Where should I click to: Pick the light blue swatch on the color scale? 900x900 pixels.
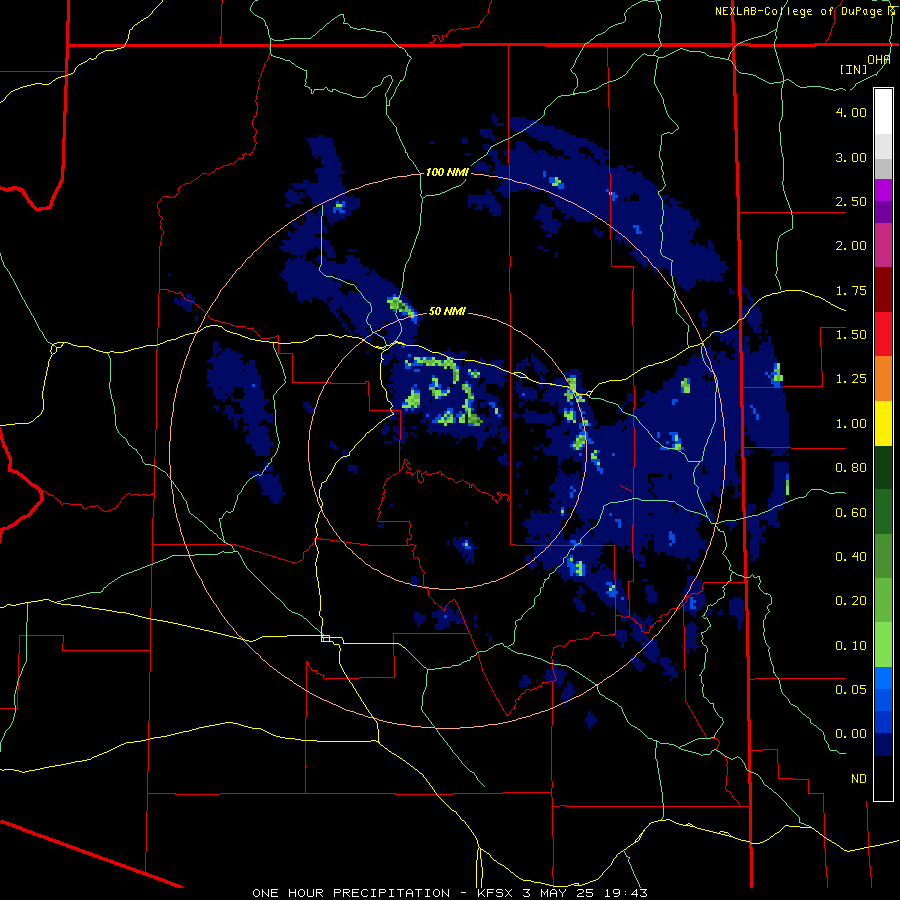click(883, 678)
